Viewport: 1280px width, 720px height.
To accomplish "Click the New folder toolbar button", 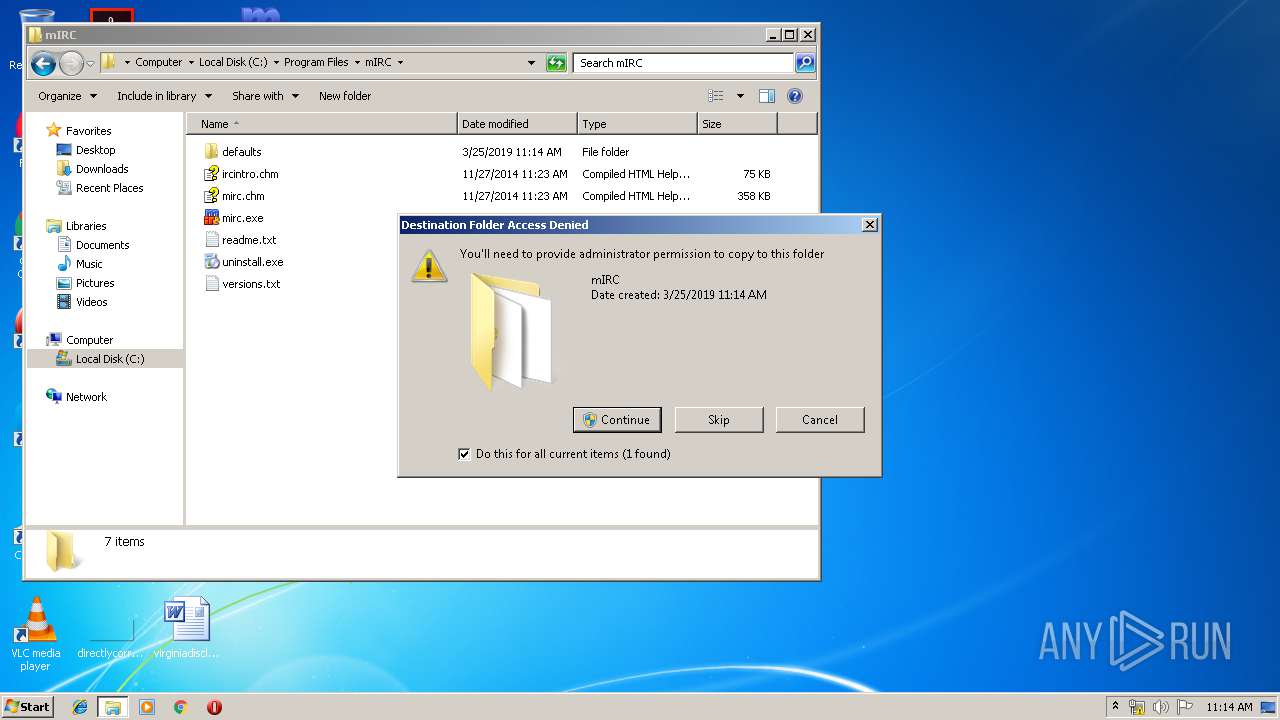I will (345, 96).
